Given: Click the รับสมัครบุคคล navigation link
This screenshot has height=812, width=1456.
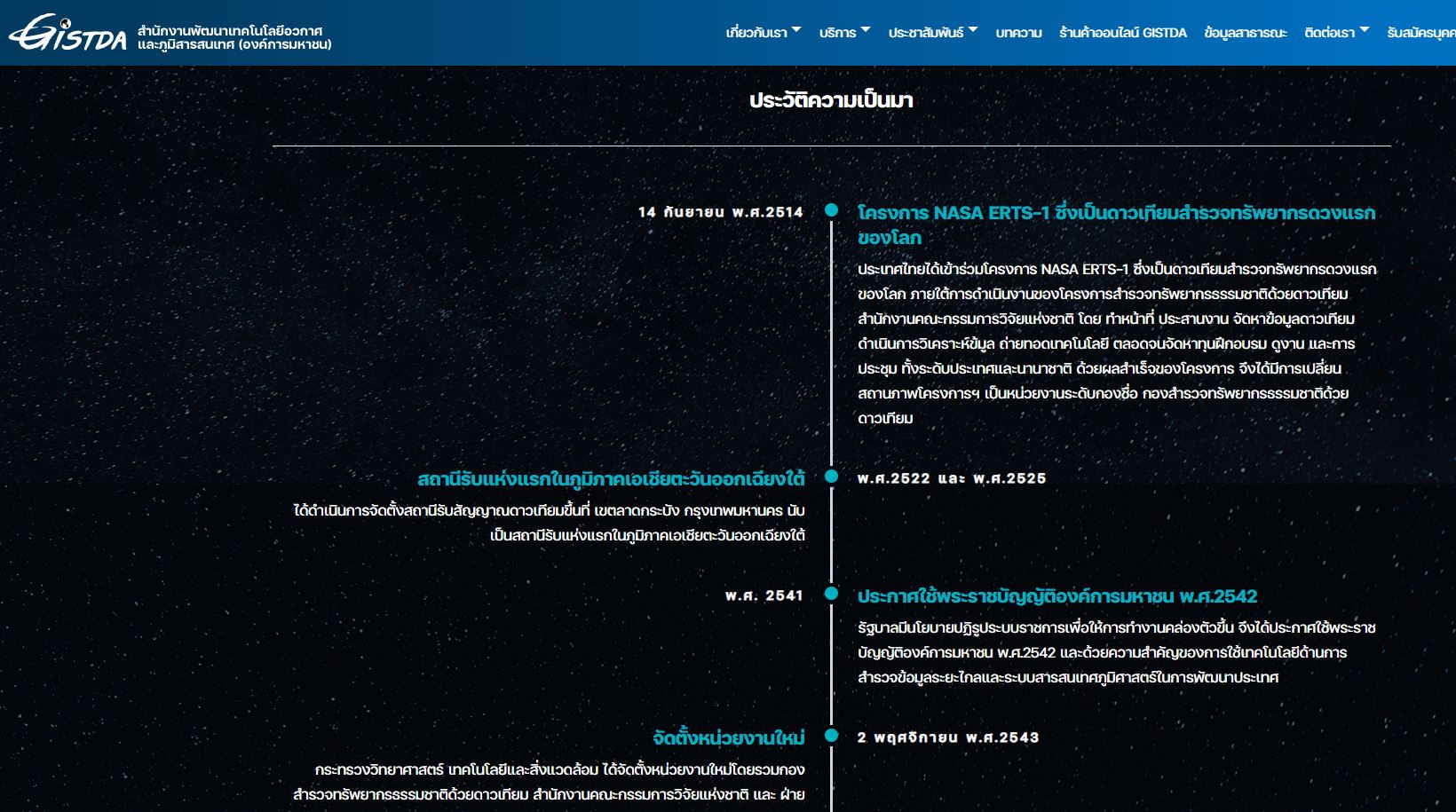Looking at the screenshot, I should [x=1420, y=33].
